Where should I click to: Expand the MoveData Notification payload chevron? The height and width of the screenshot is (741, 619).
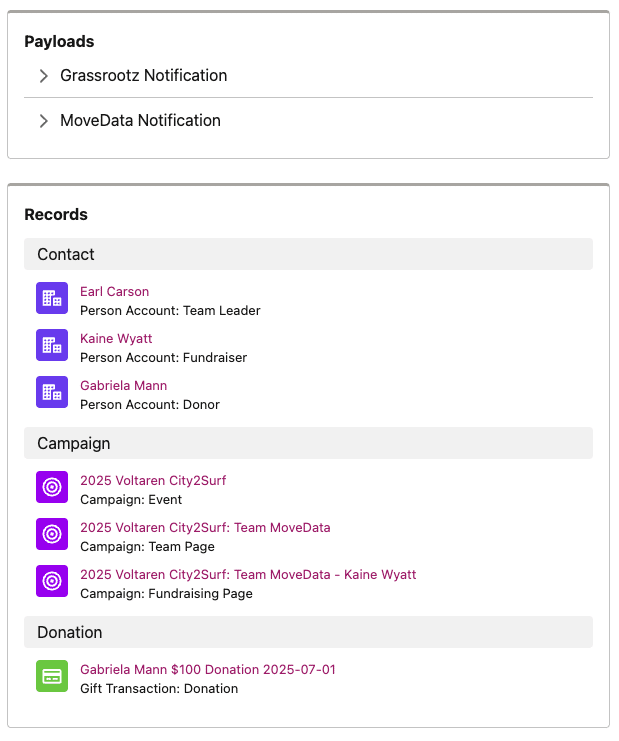[43, 121]
